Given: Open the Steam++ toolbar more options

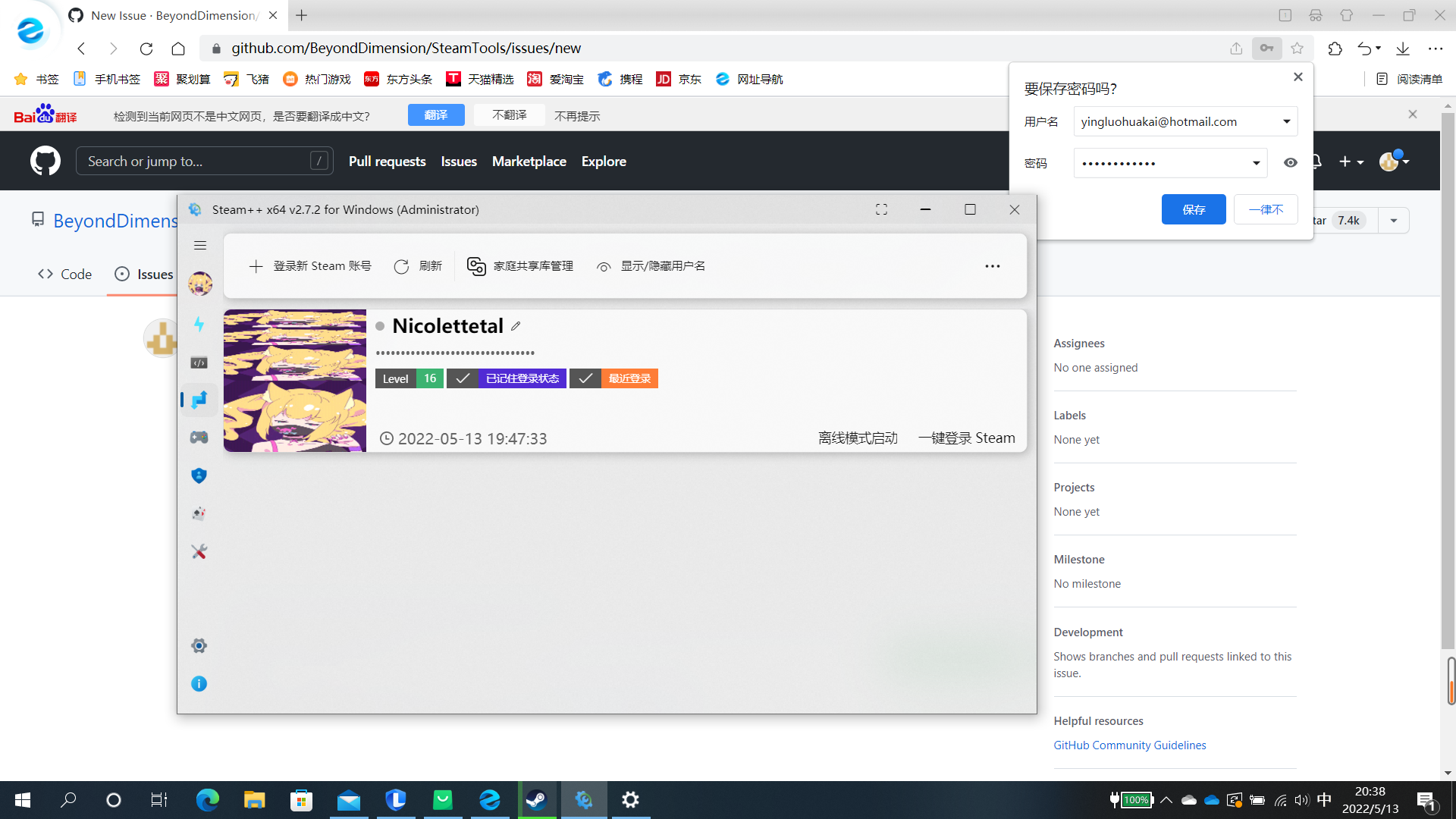Looking at the screenshot, I should (993, 266).
